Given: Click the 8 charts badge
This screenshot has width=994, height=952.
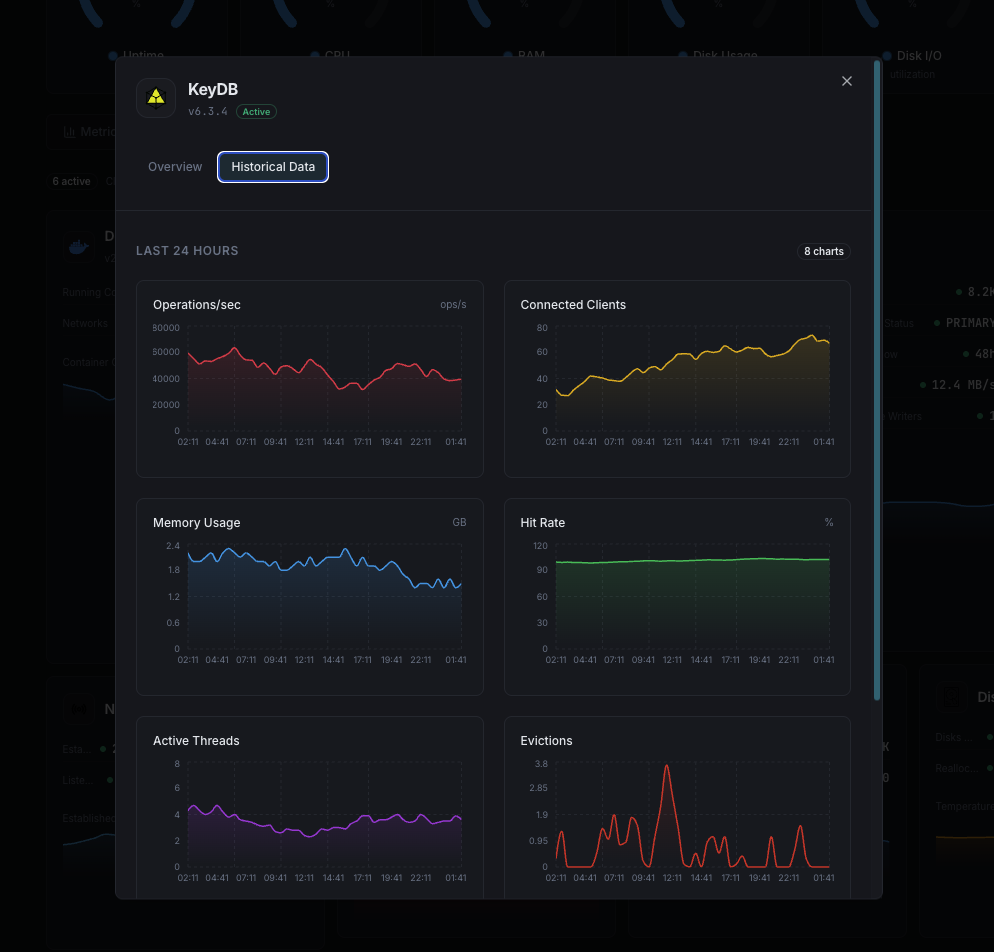Looking at the screenshot, I should point(822,251).
